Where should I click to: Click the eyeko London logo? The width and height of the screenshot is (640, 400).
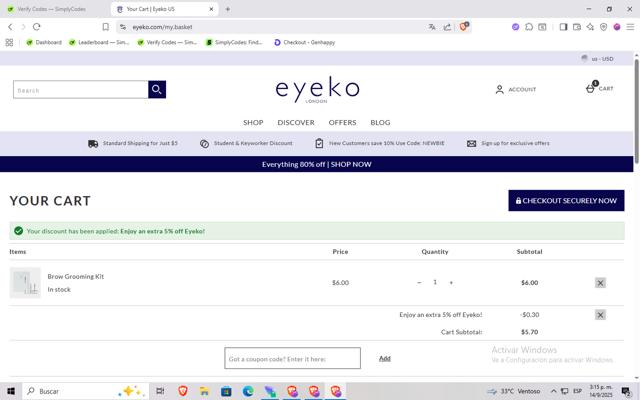[x=317, y=89]
